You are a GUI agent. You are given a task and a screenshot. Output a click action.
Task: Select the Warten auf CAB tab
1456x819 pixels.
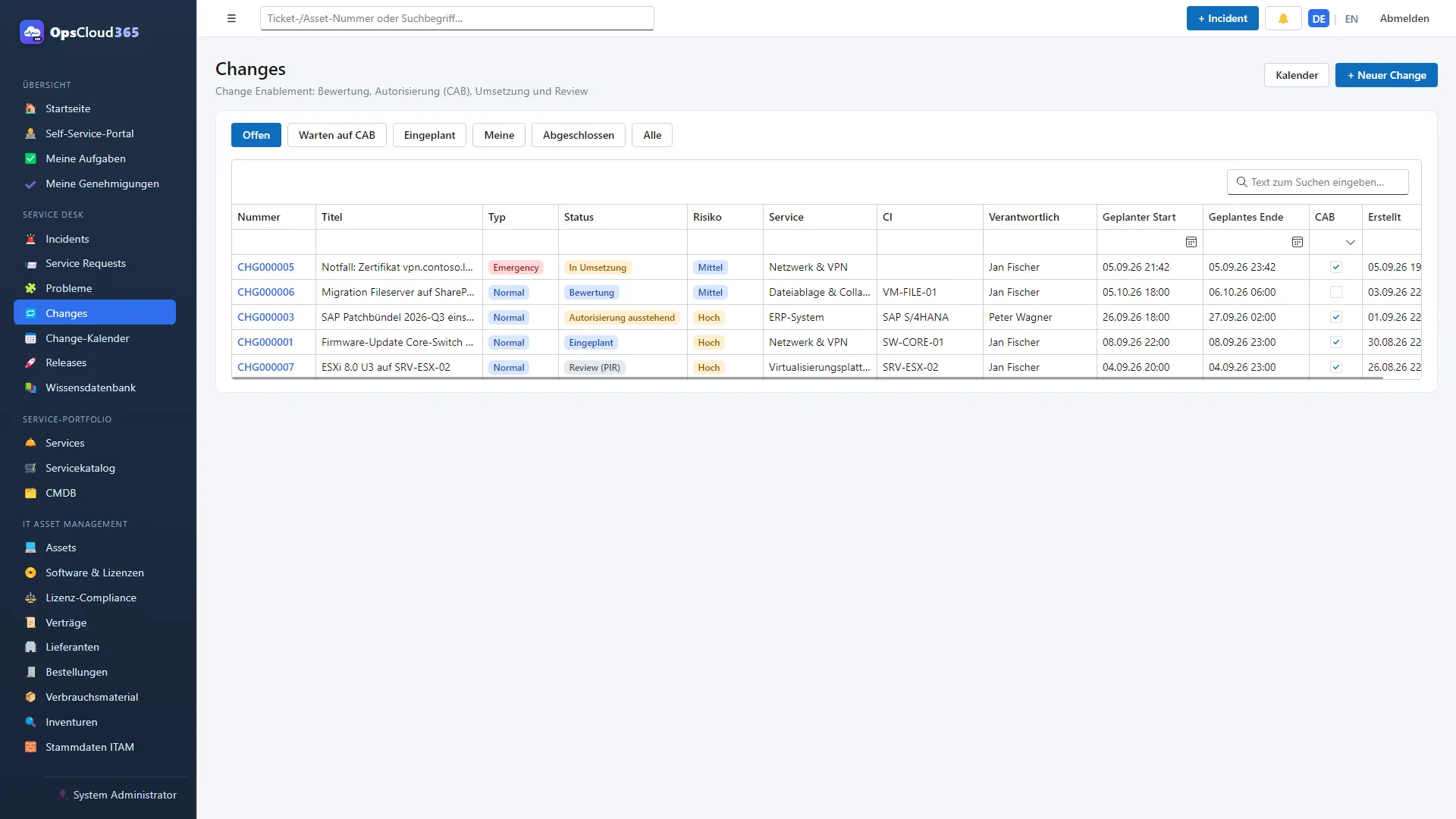(x=337, y=135)
